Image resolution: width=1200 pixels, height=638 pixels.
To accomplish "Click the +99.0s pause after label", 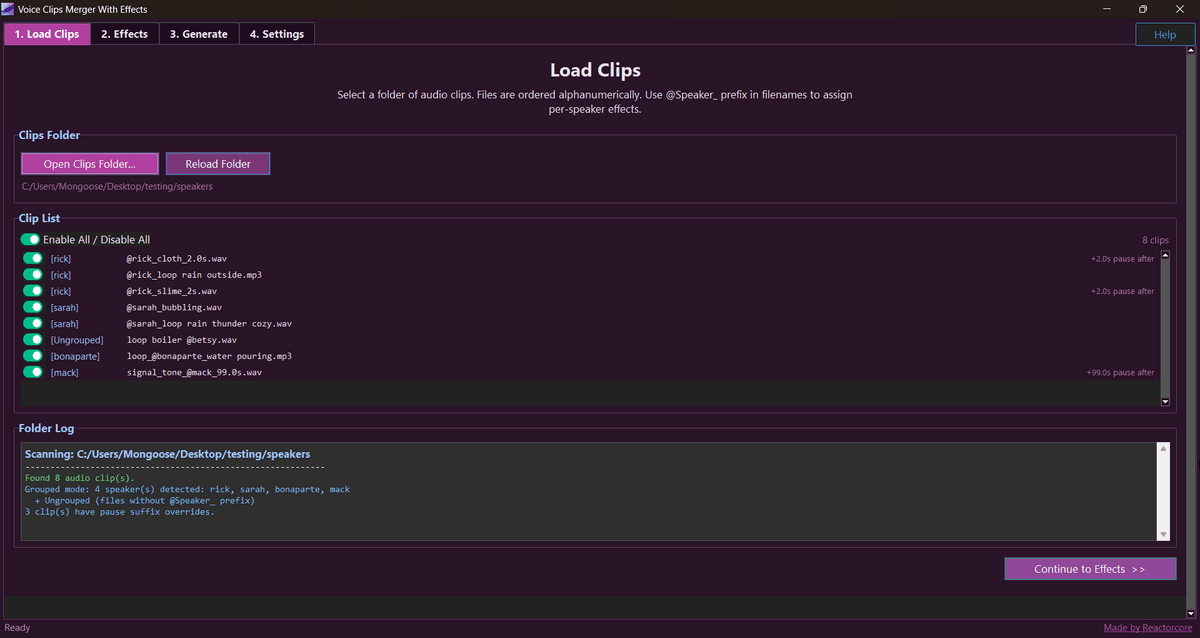I will 1120,372.
